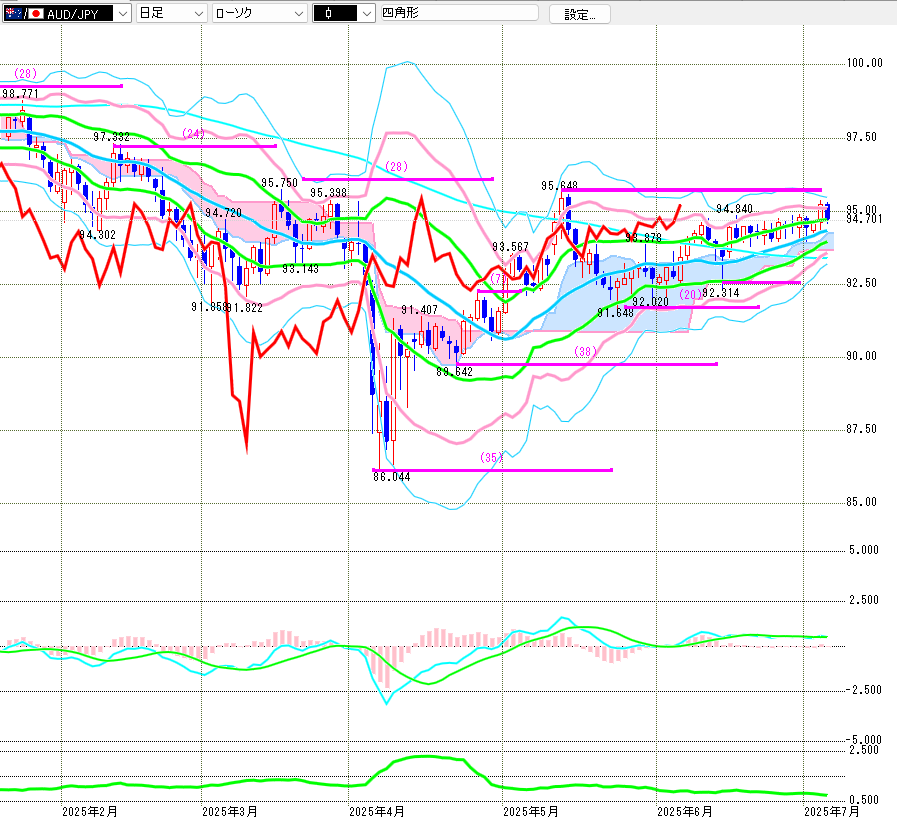This screenshot has width=897, height=821.
Task: Click the 94.701 current price label
Action: click(x=864, y=219)
